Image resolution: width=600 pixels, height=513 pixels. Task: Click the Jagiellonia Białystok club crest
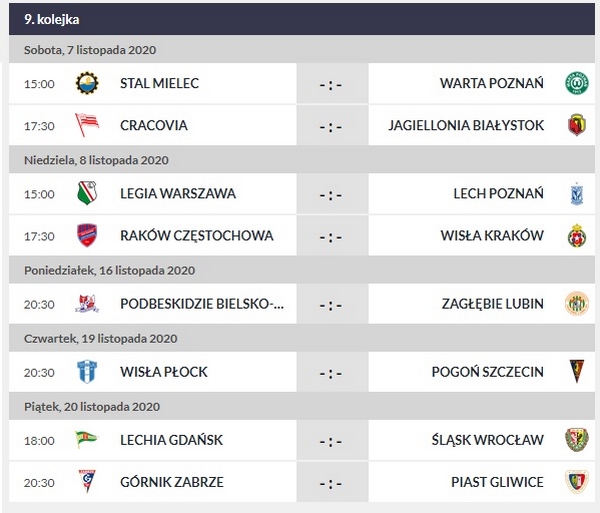tap(576, 125)
